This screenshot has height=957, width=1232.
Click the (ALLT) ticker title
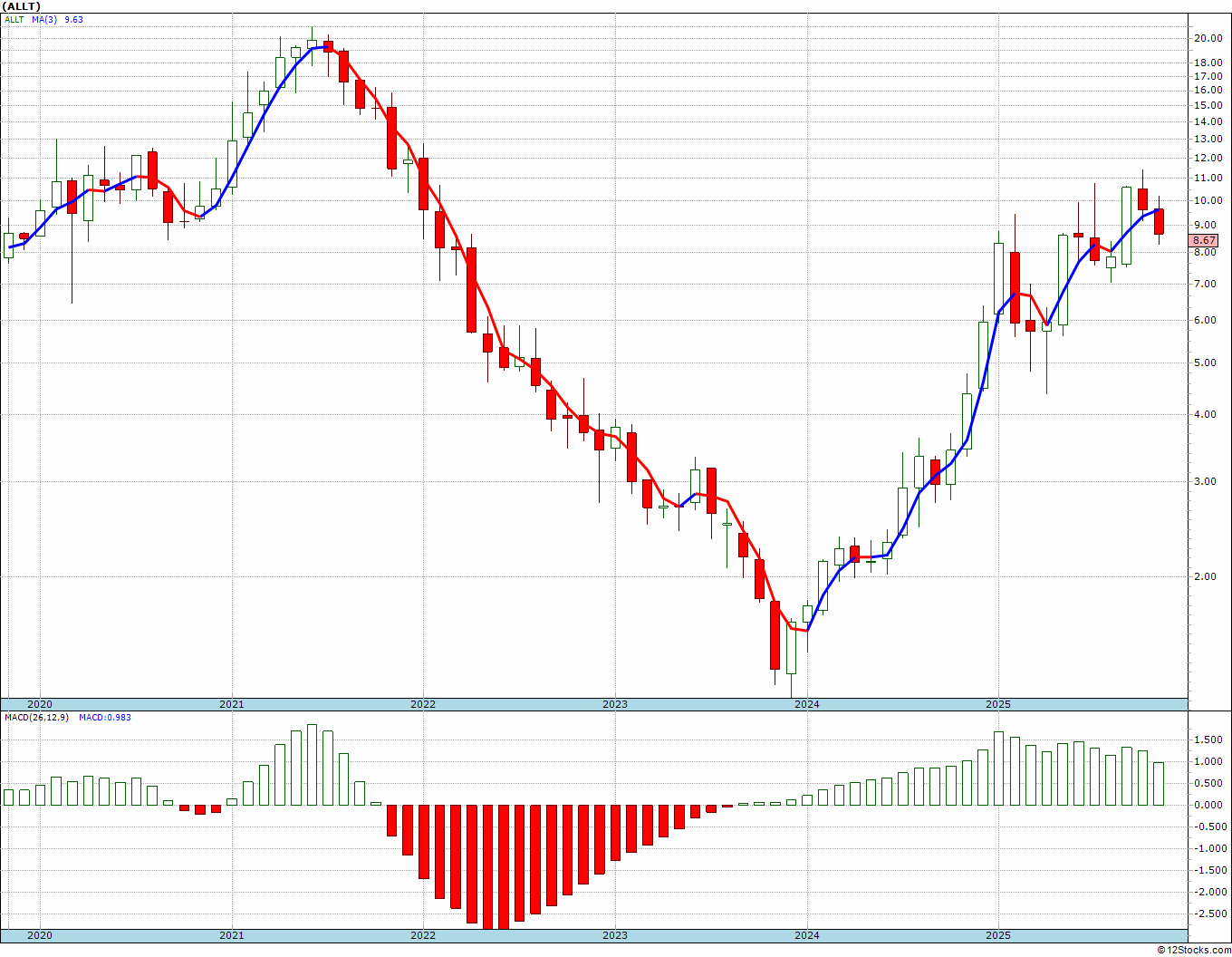click(x=22, y=6)
